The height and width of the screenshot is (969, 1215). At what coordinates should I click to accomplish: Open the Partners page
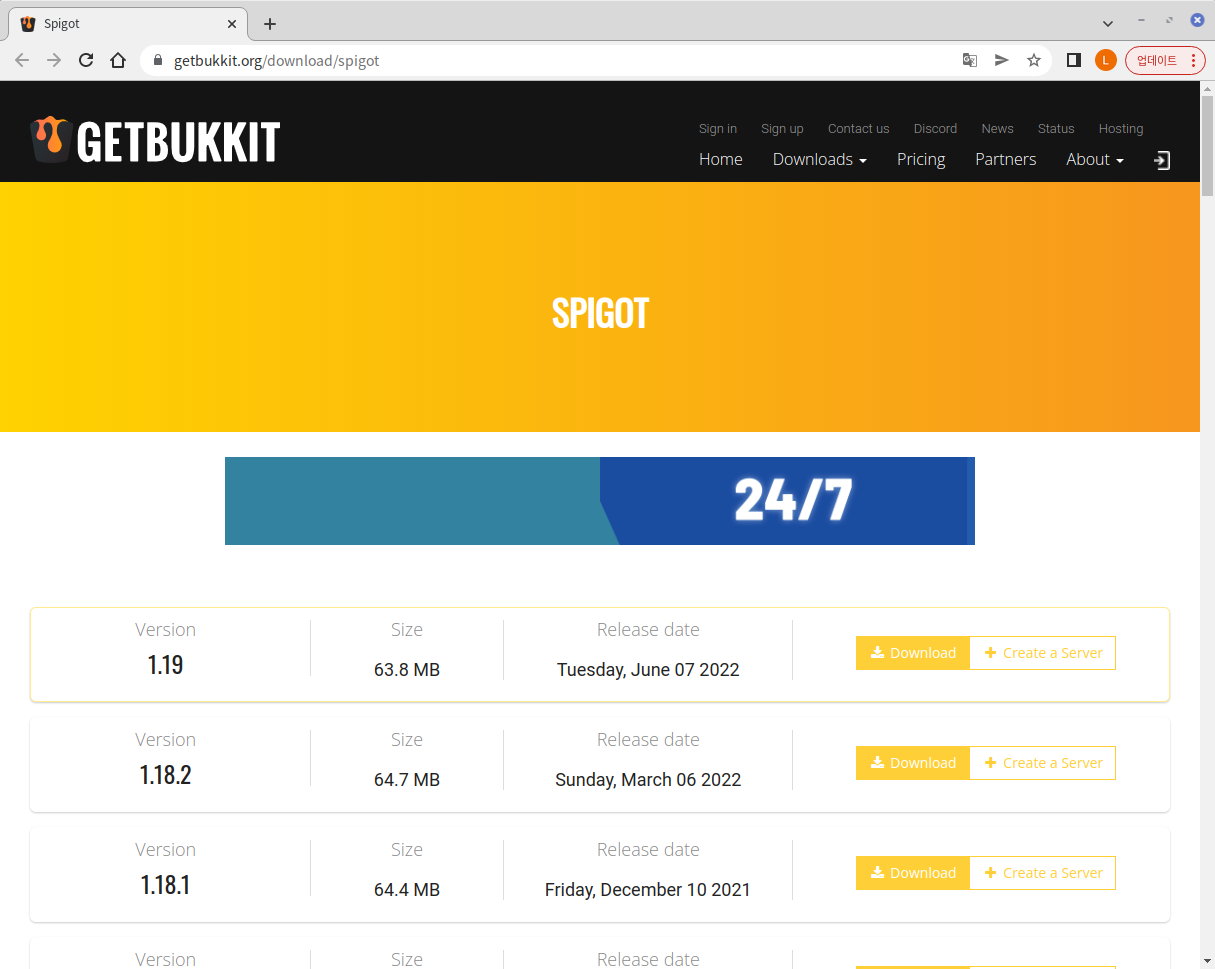tap(1005, 159)
